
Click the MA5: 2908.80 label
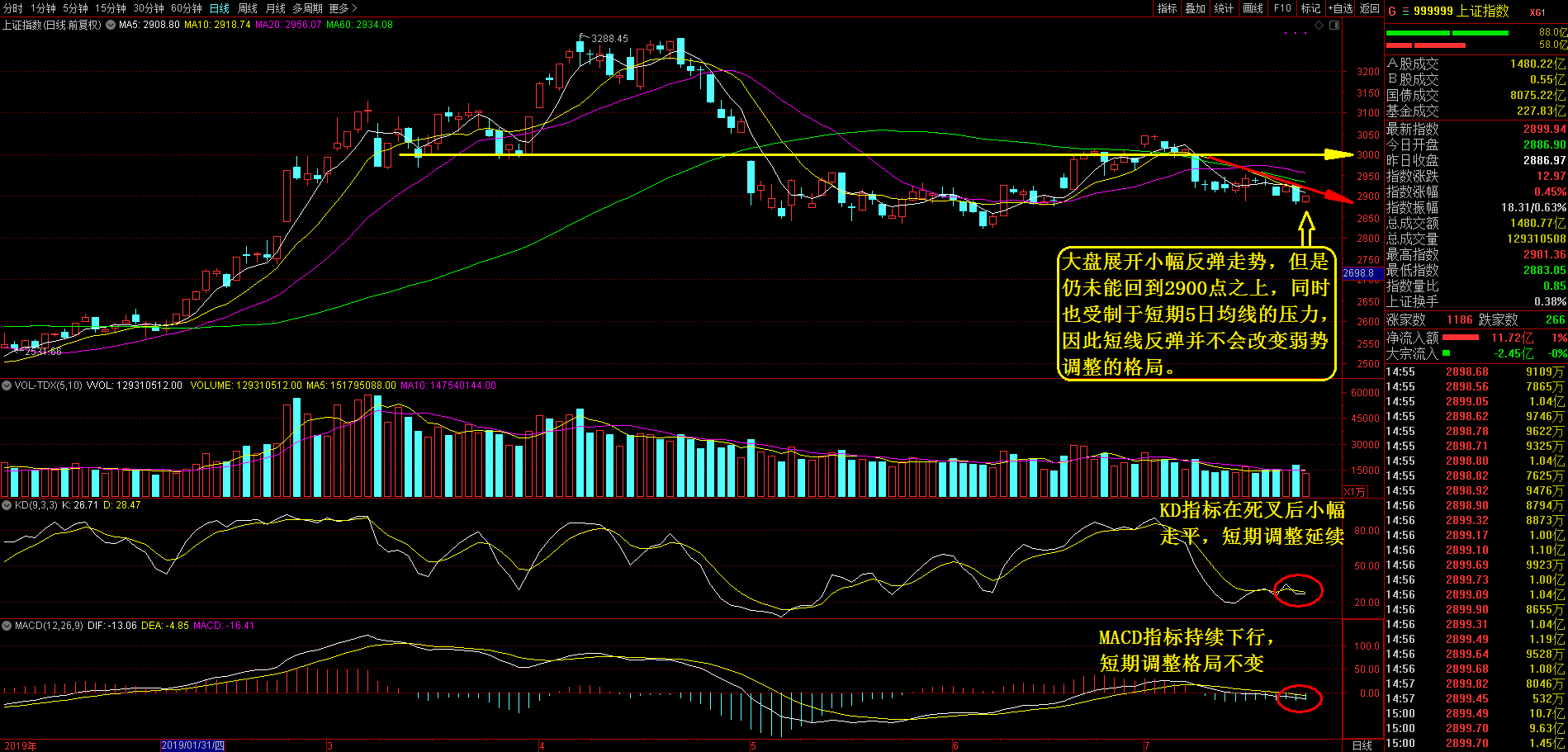(149, 25)
